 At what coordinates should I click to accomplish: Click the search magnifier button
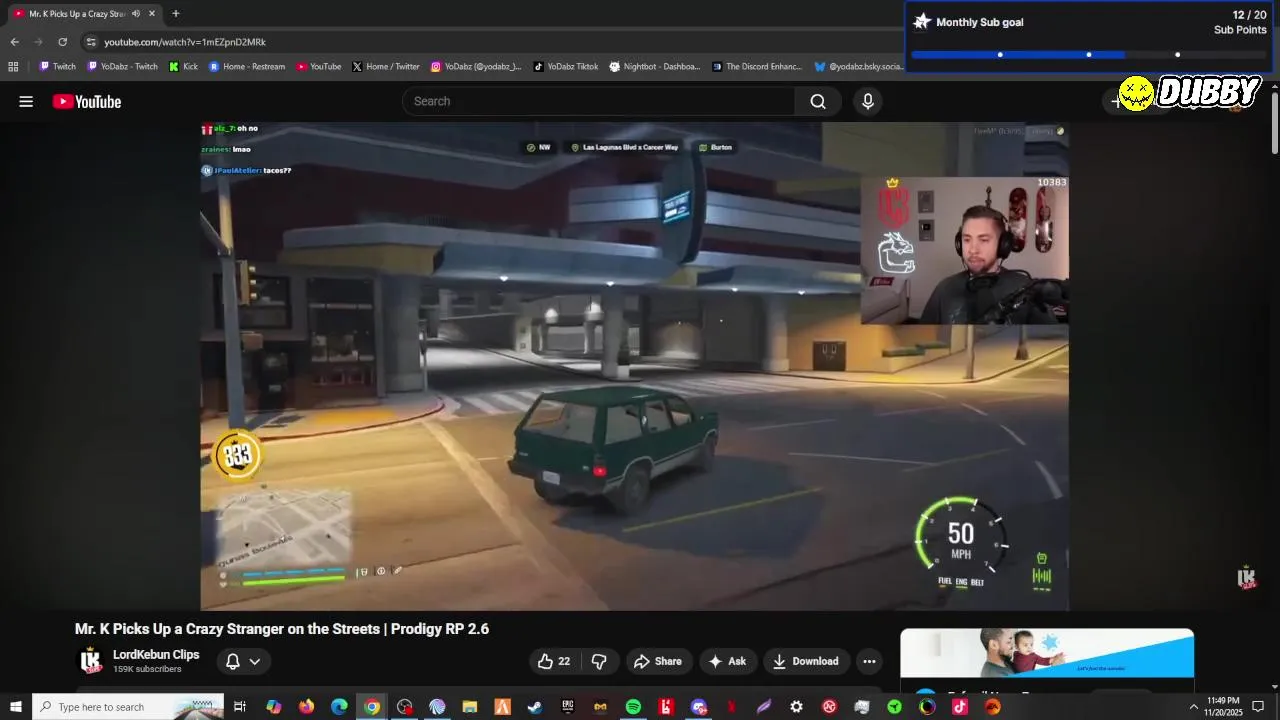(x=818, y=101)
